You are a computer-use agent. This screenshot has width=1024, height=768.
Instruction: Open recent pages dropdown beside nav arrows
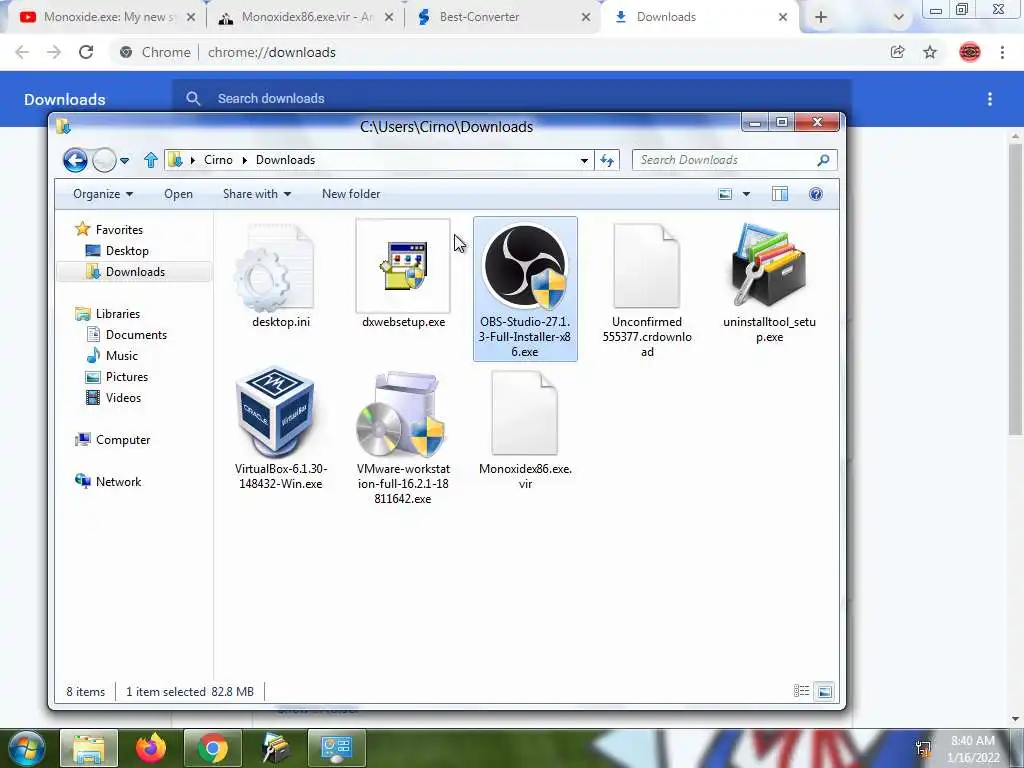[124, 161]
